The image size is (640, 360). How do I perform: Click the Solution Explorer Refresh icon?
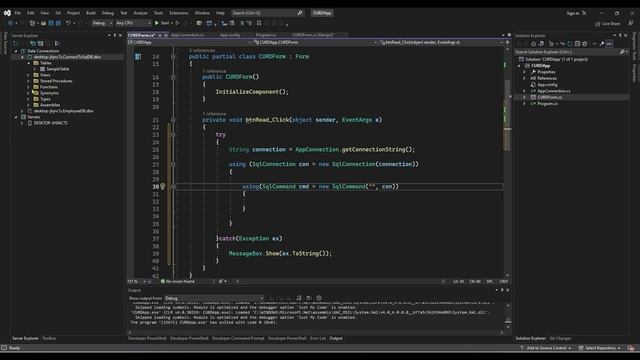tap(570, 44)
